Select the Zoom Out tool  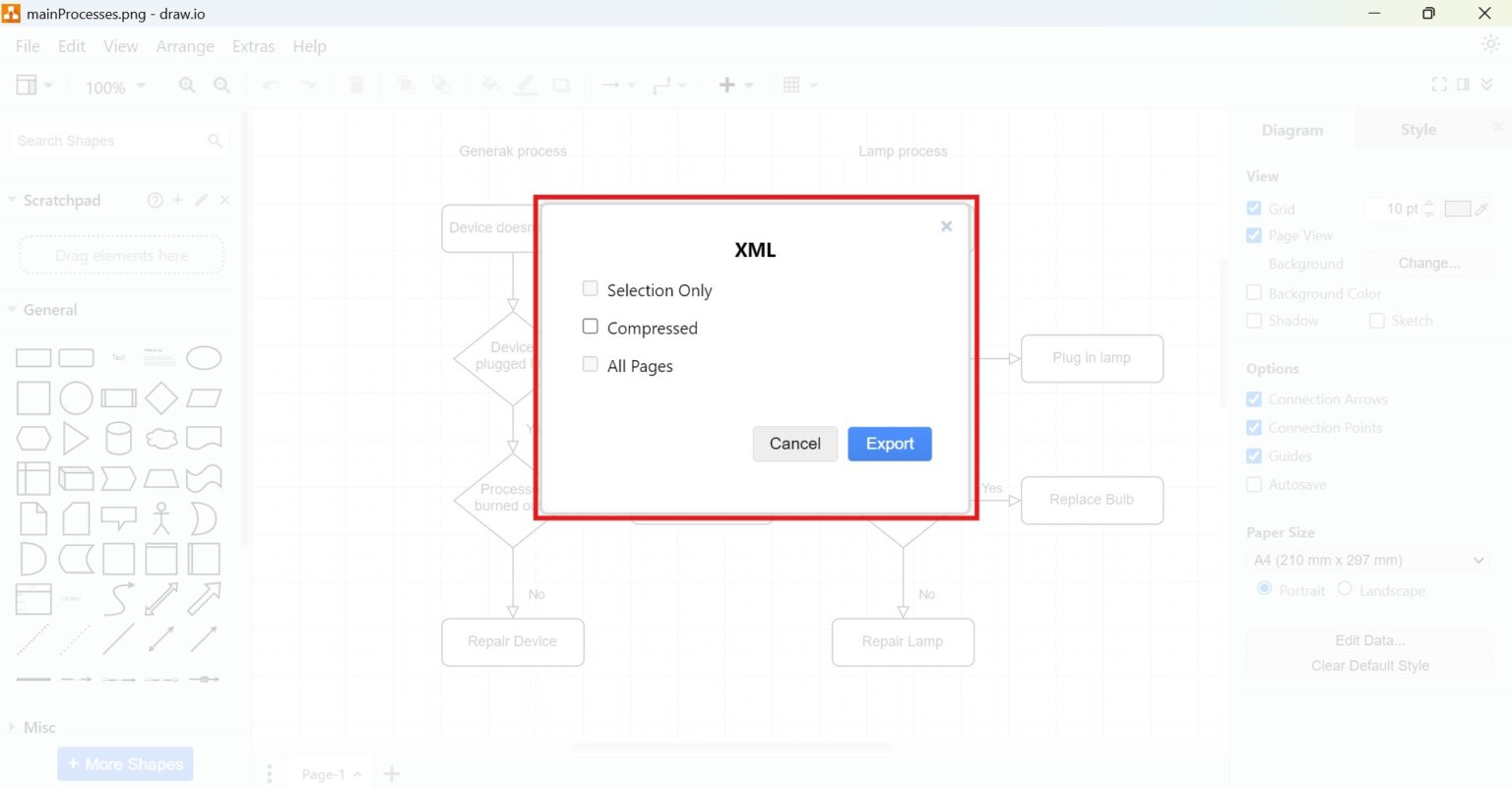pyautogui.click(x=221, y=86)
